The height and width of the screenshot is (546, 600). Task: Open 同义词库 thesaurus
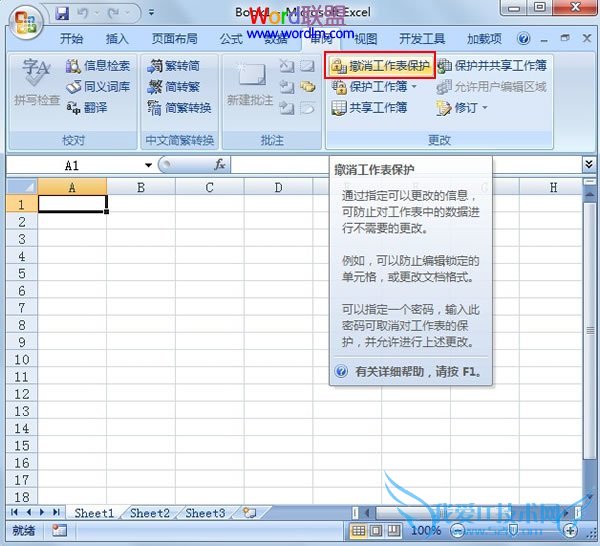click(x=98, y=87)
